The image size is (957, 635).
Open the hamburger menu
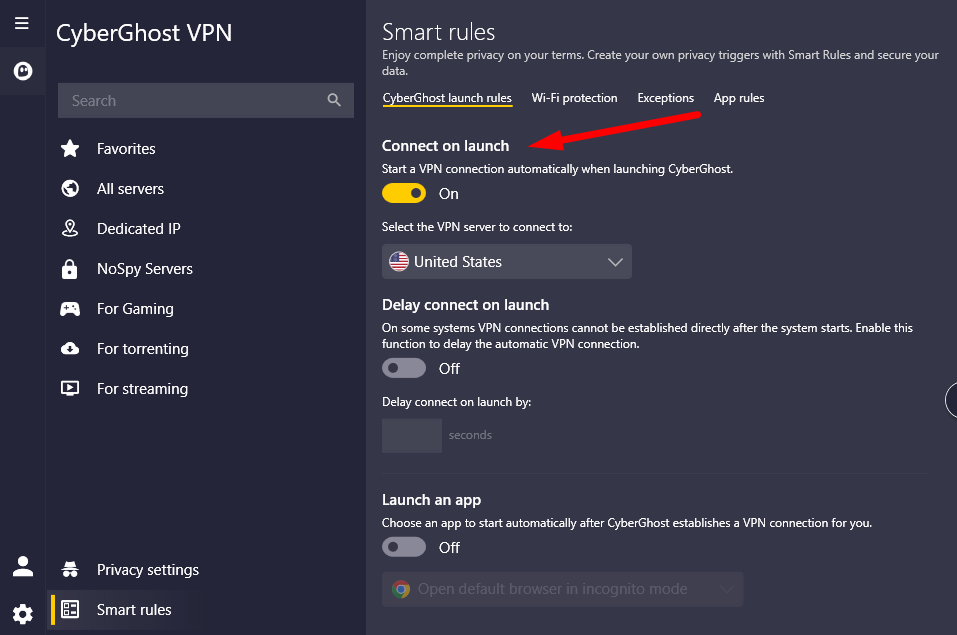[21, 23]
